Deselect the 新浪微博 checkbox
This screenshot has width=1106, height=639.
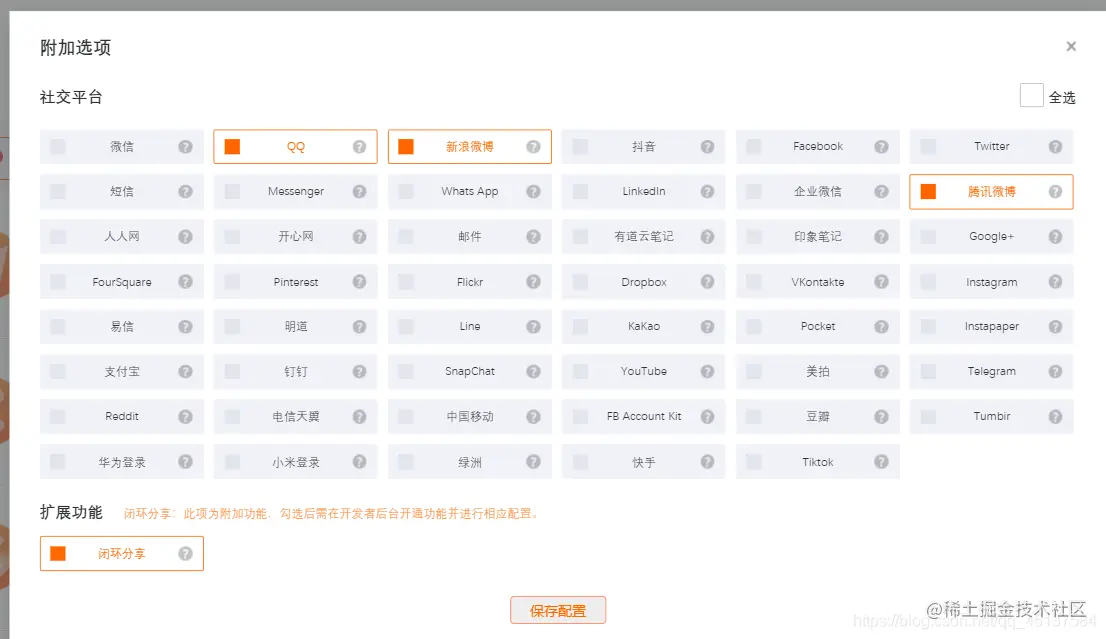tap(405, 146)
